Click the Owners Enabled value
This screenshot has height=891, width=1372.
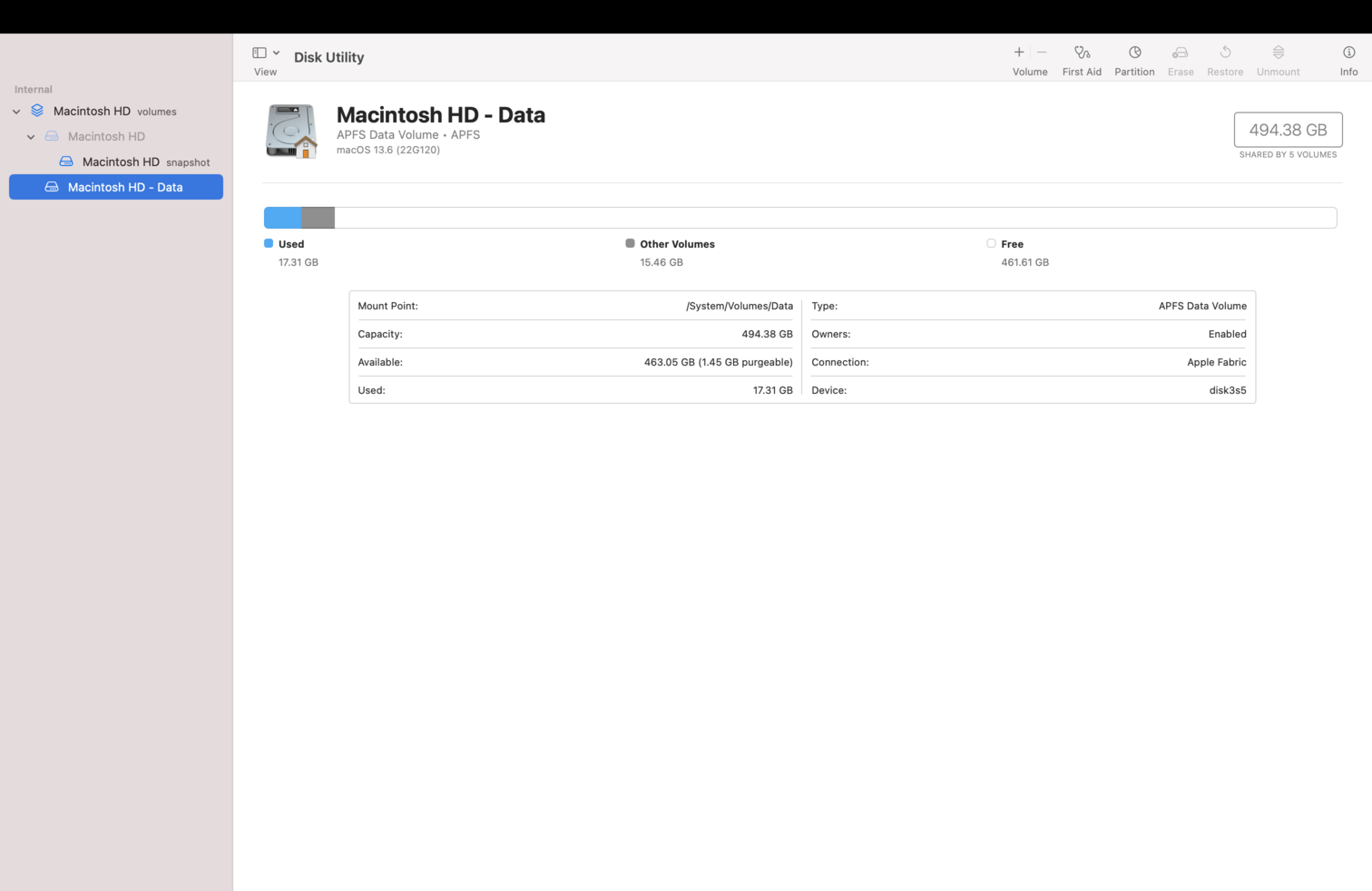[x=1227, y=334]
